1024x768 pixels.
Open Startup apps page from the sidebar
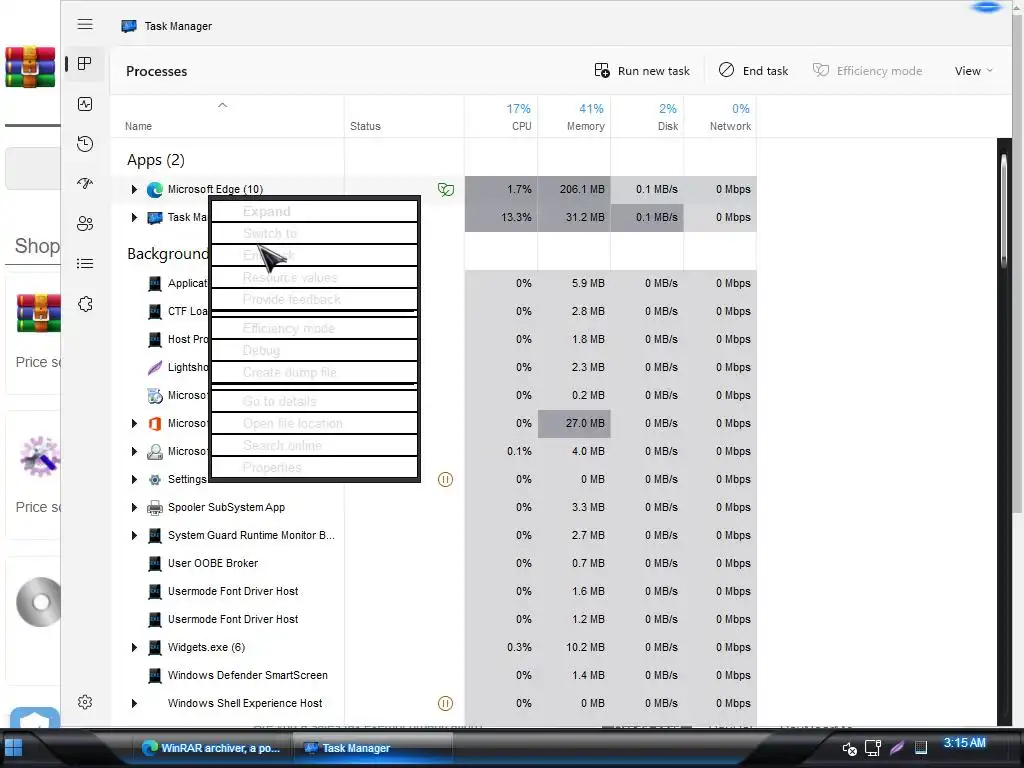[85, 184]
